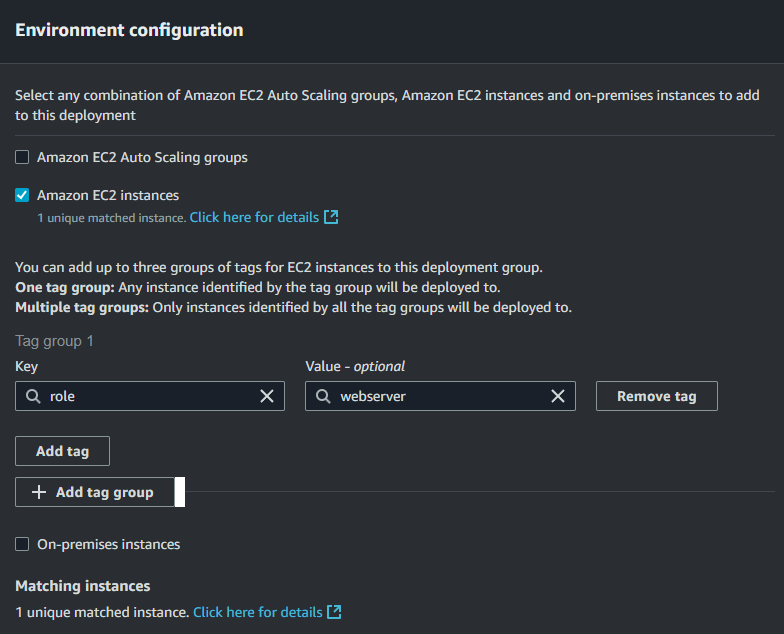Viewport: 784px width, 634px height.
Task: Click the Environment configuration heading
Action: (129, 29)
